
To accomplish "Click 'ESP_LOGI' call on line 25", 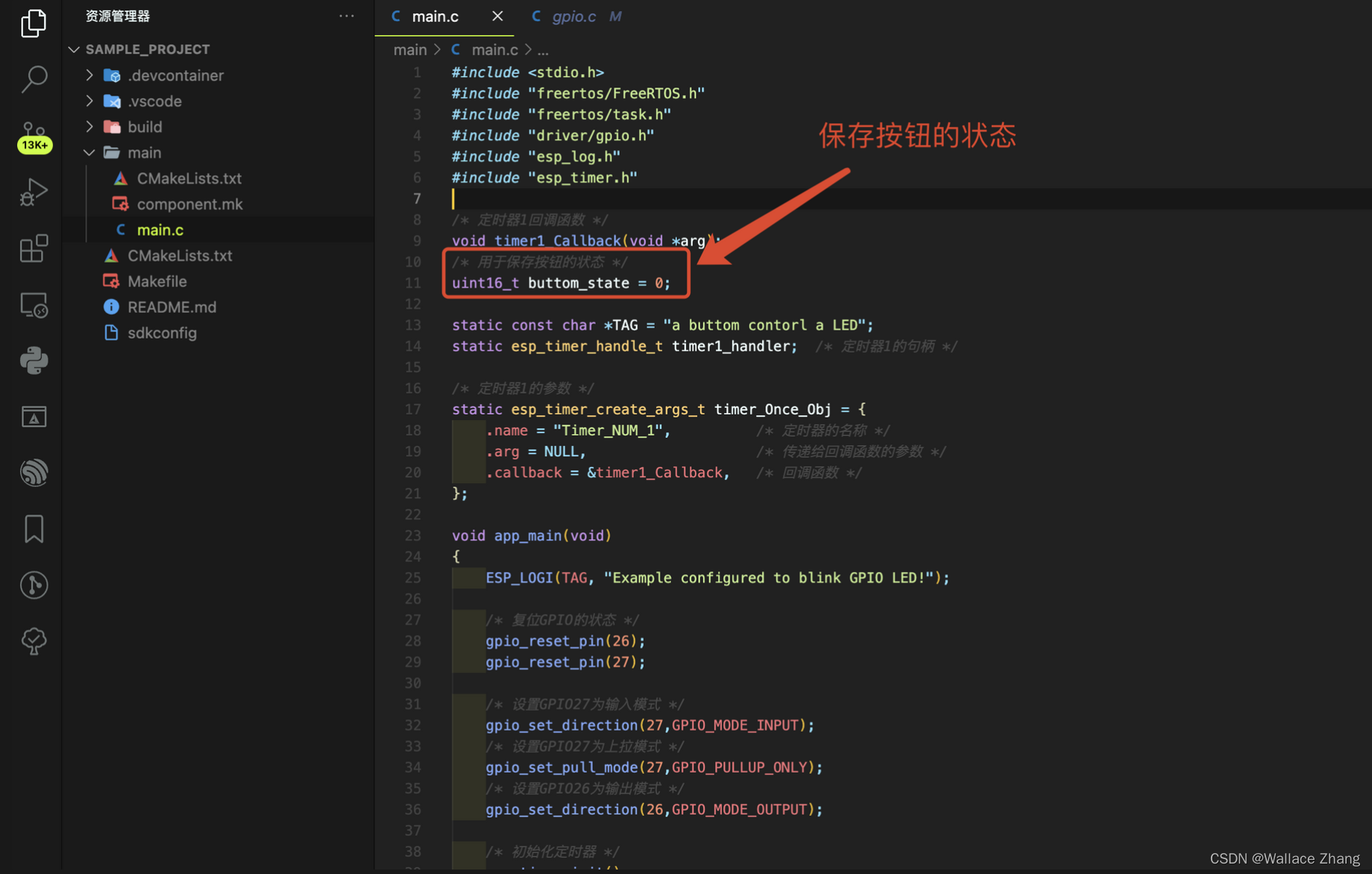I will click(520, 577).
